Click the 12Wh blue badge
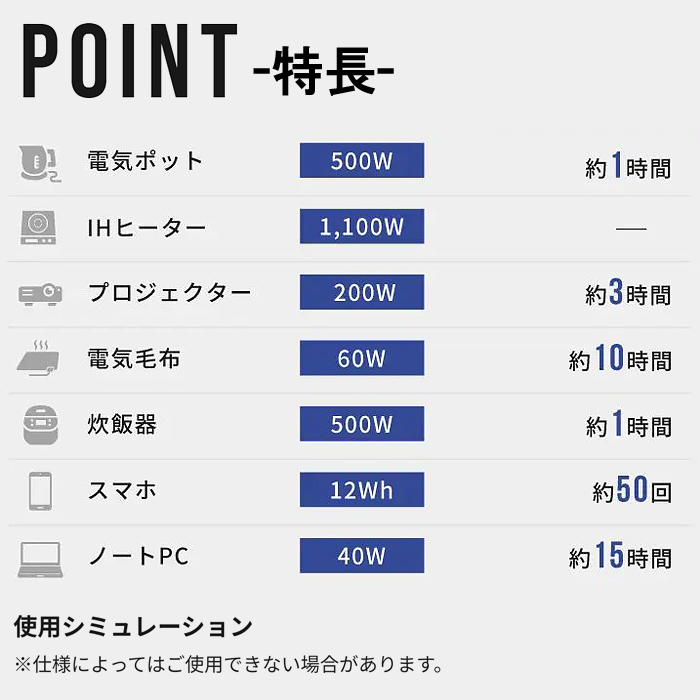This screenshot has width=700, height=700. coord(362,490)
